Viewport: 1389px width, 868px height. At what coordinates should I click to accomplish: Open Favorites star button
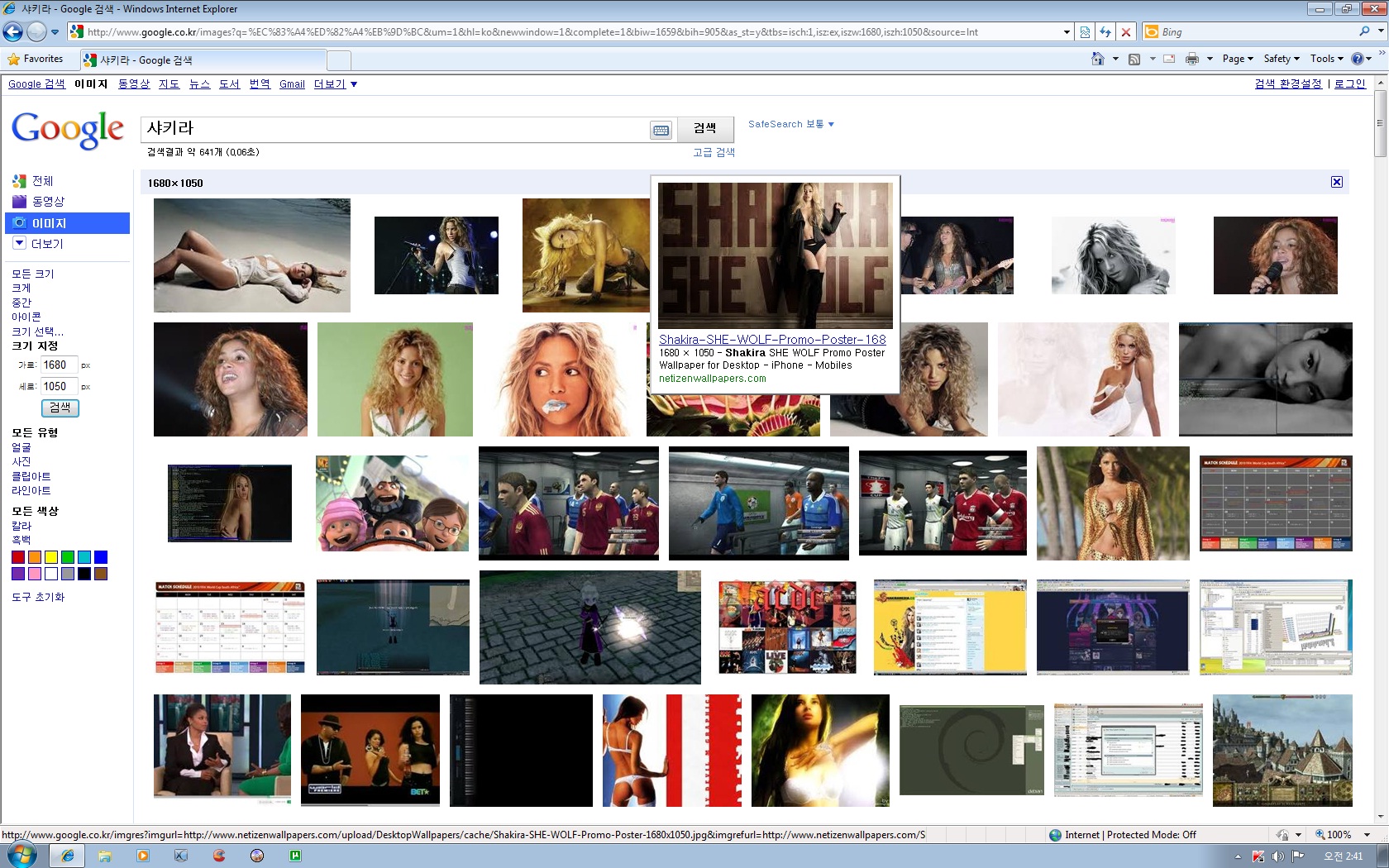[36, 59]
